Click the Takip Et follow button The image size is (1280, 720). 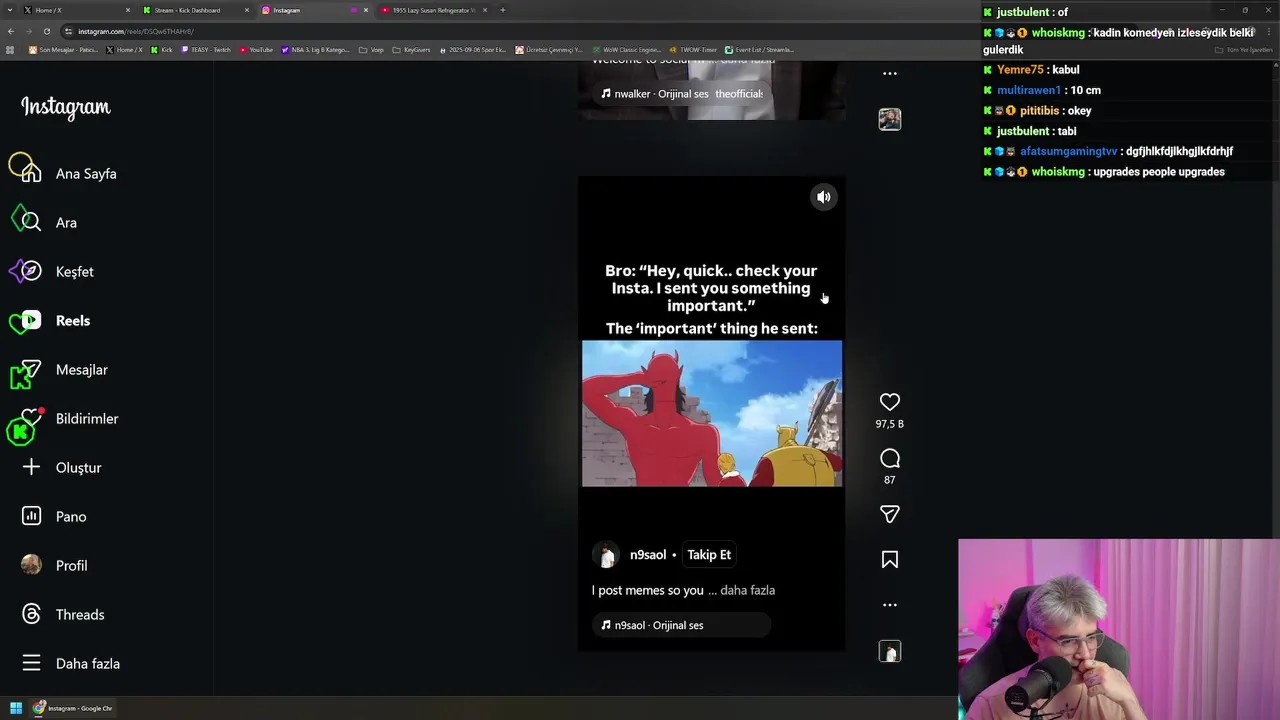[x=709, y=555]
